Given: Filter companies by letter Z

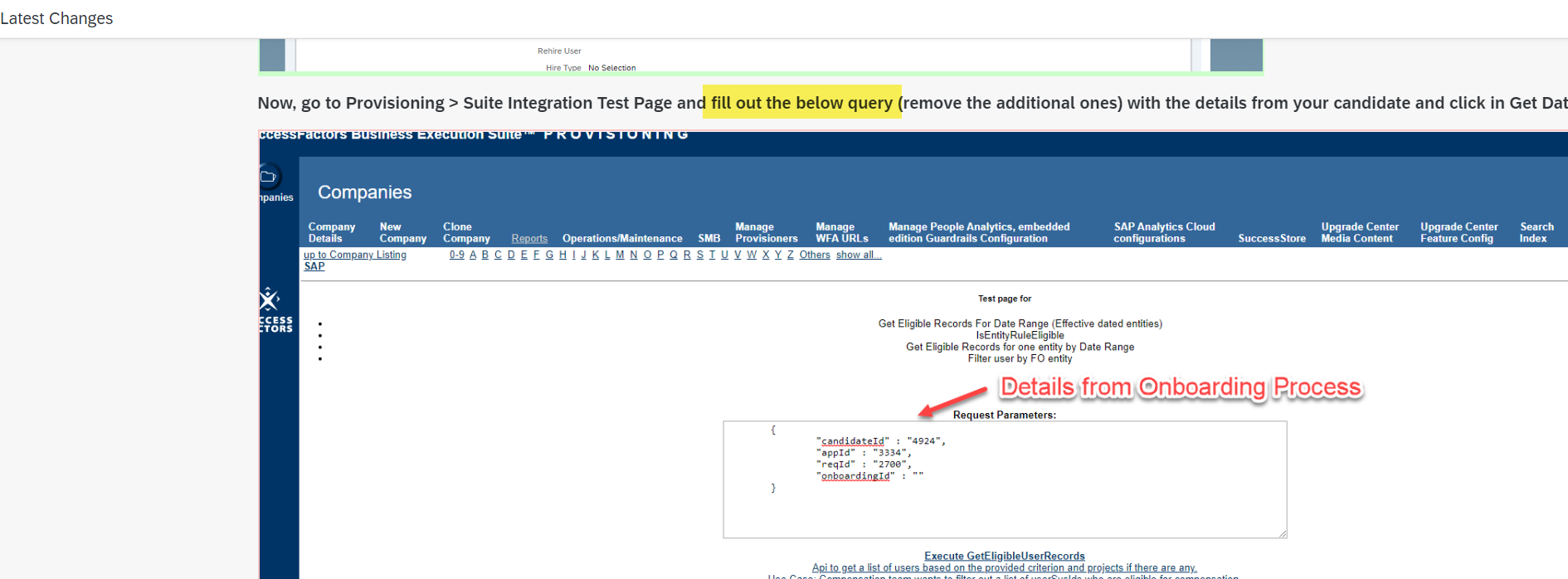Looking at the screenshot, I should 791,255.
